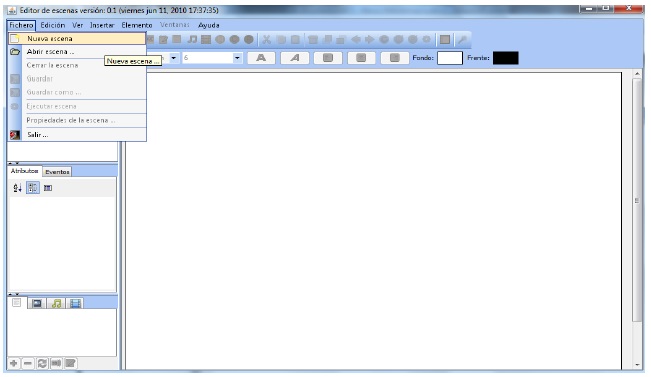Click the scissors cut icon in toolbar
Viewport: 651px width, 377px height.
coord(267,39)
